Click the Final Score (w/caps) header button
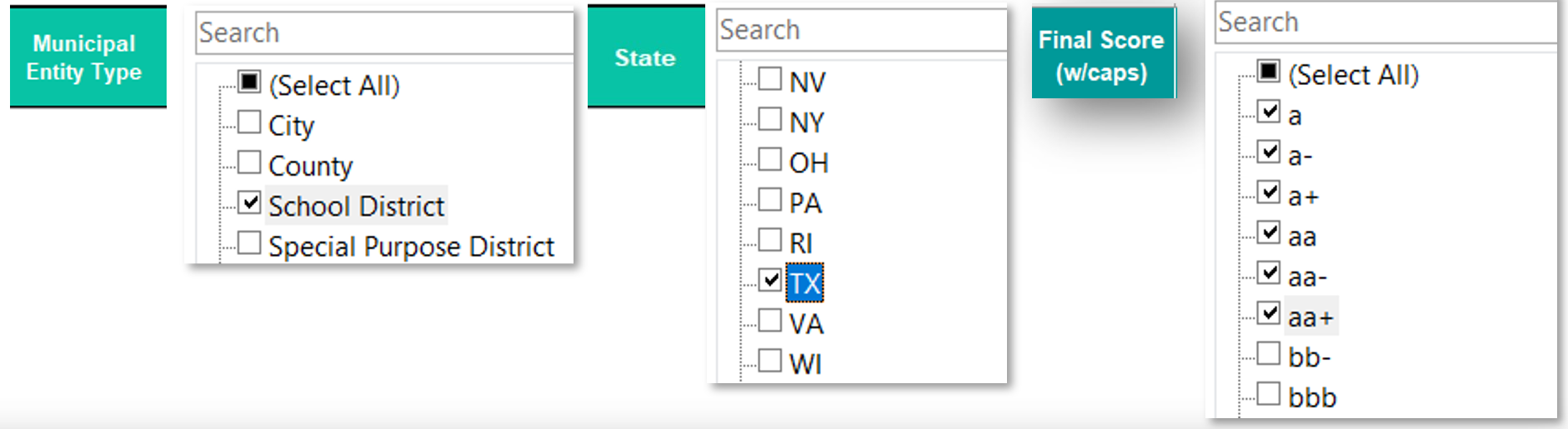1568x429 pixels. (x=1102, y=55)
